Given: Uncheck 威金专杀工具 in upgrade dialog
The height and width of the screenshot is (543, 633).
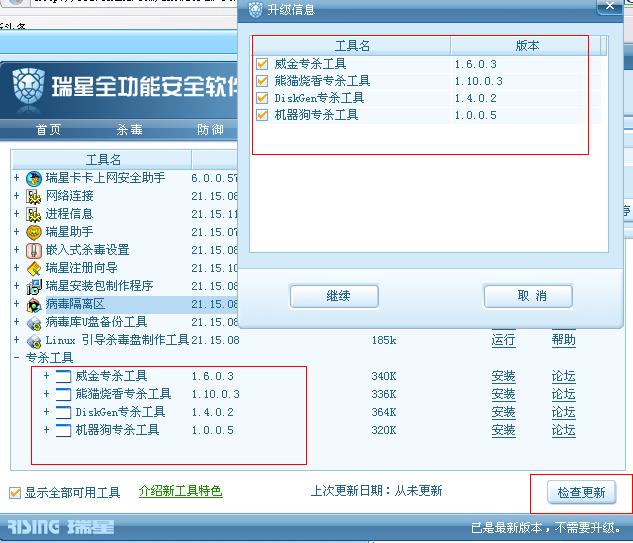Looking at the screenshot, I should click(262, 64).
